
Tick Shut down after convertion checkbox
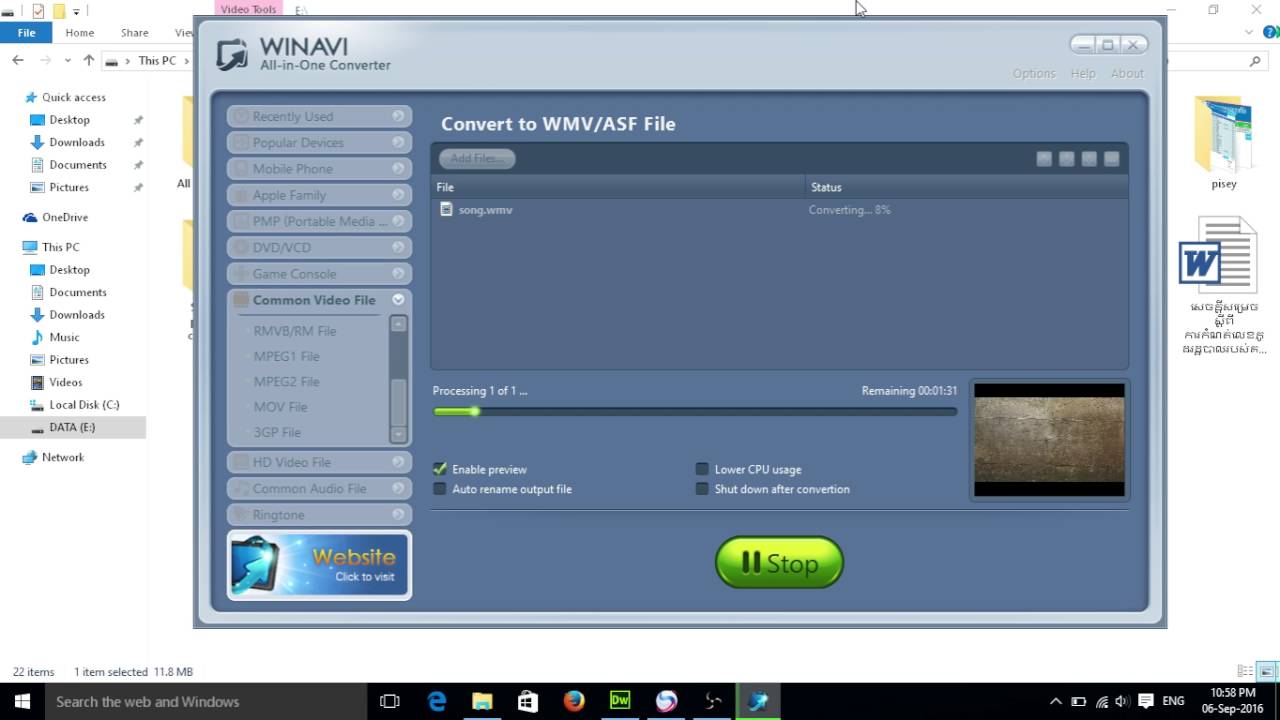(702, 489)
